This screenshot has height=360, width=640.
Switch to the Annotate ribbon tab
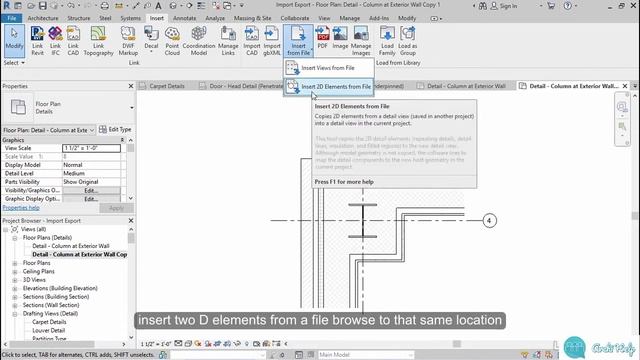point(184,18)
